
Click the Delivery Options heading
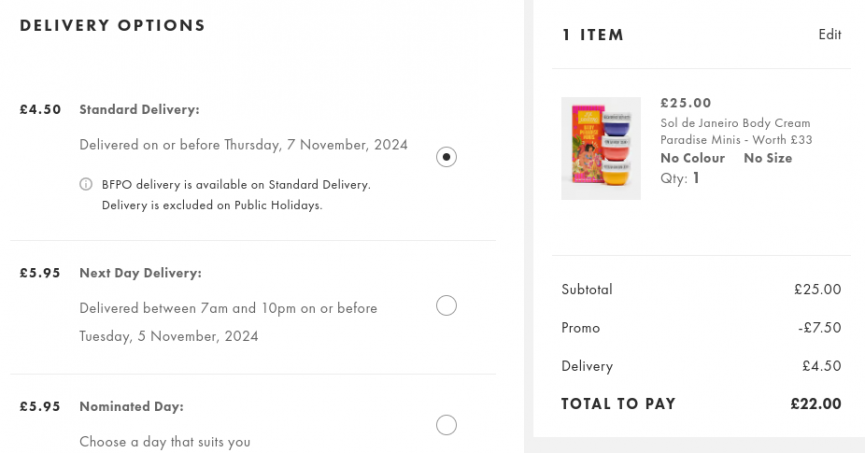click(113, 25)
